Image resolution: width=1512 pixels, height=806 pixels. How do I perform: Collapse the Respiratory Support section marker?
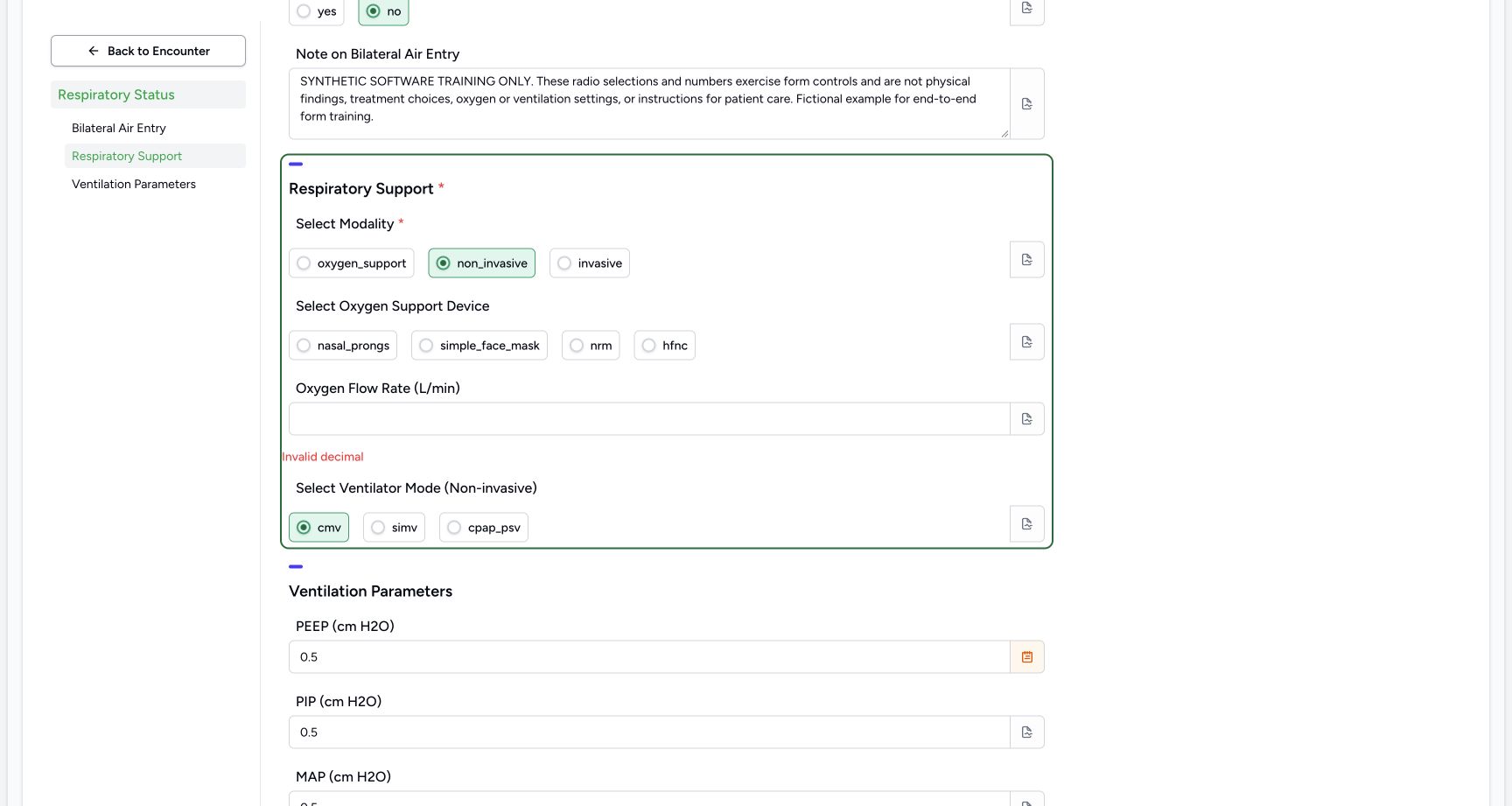coord(296,164)
